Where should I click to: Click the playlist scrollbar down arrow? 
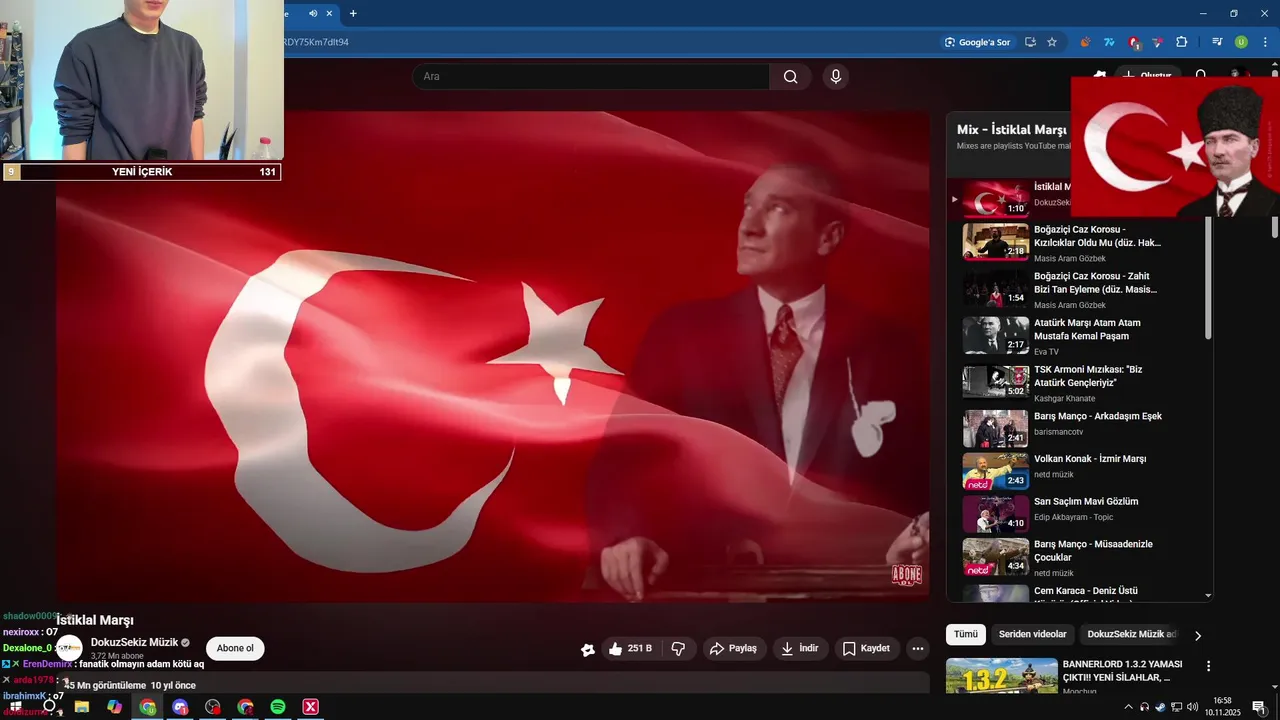pyautogui.click(x=1208, y=596)
